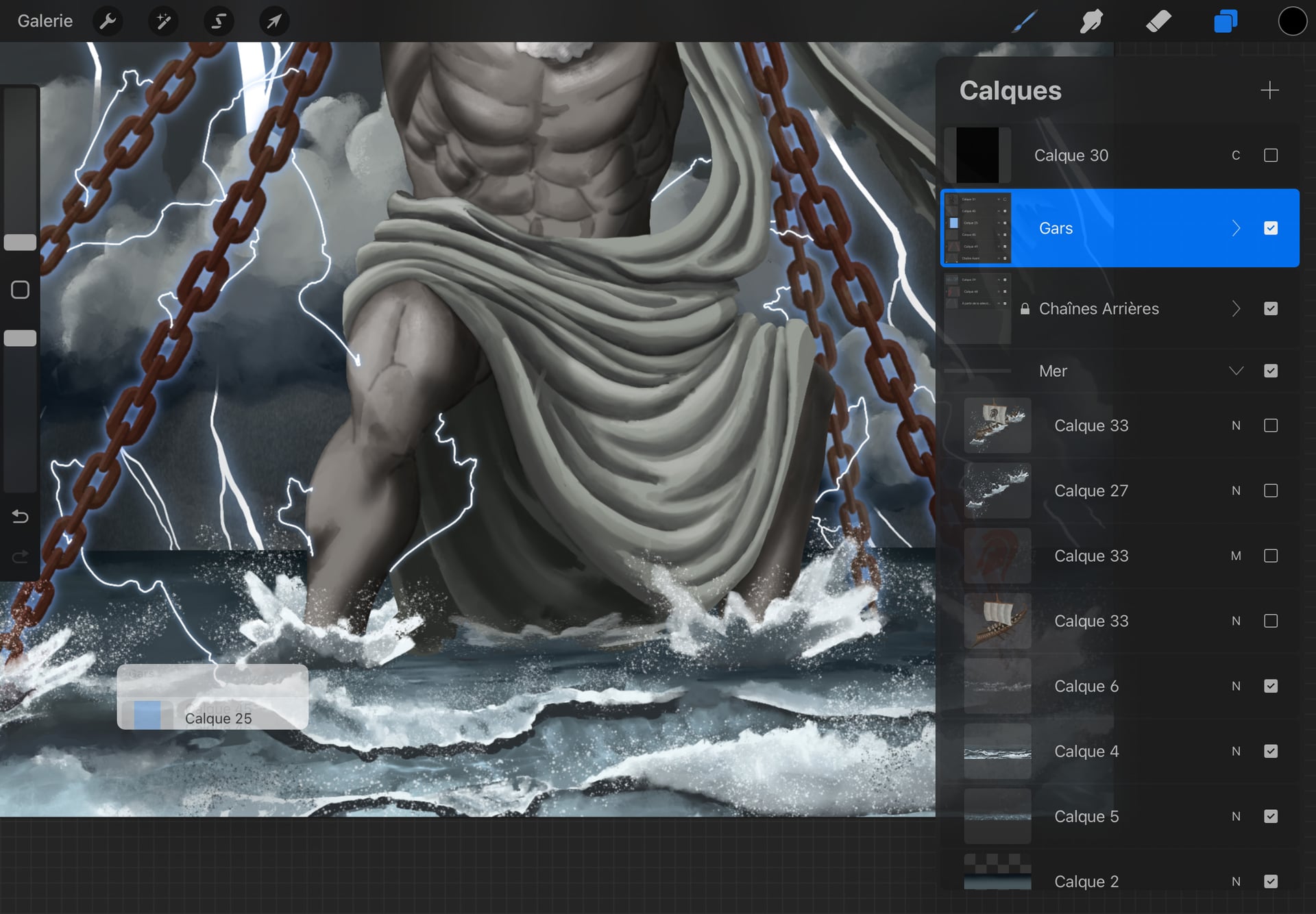Select the Calque 30 layer name

coord(1071,156)
